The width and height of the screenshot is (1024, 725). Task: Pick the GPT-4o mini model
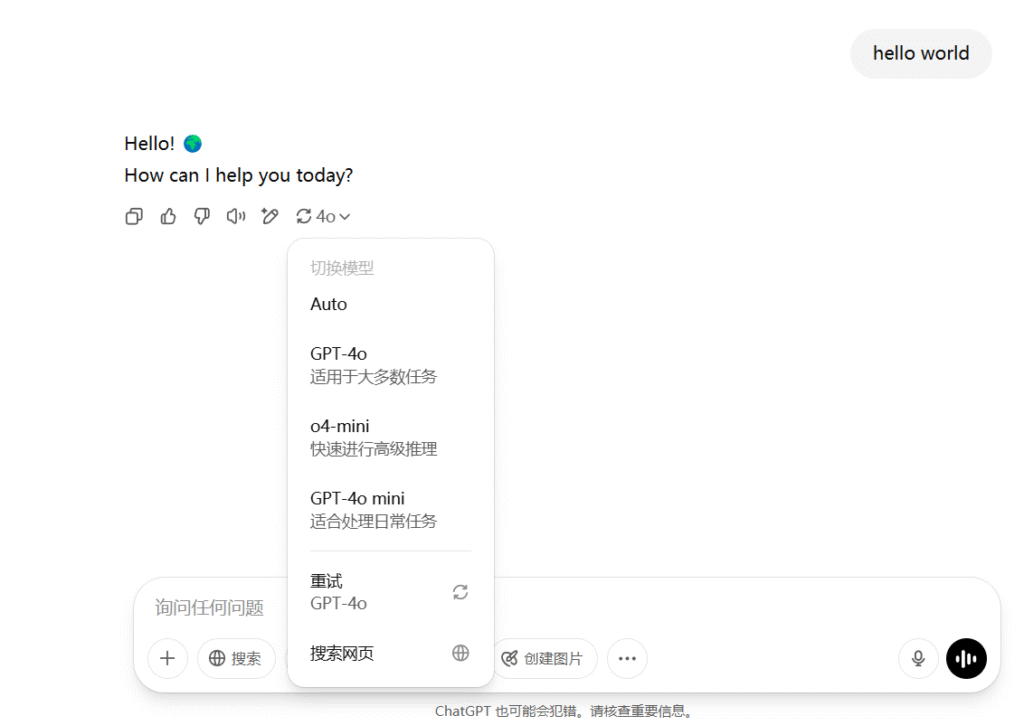(391, 509)
